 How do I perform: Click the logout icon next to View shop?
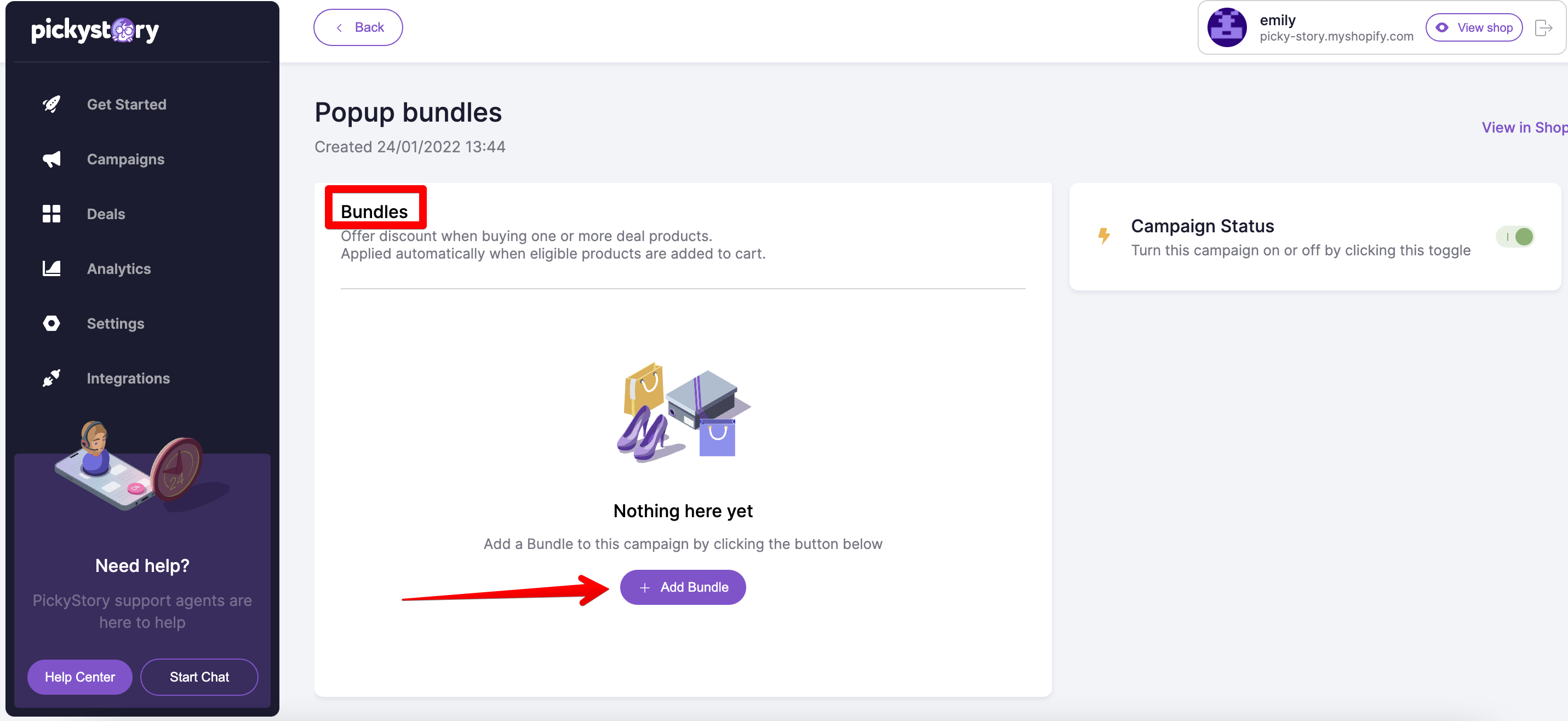click(1543, 27)
